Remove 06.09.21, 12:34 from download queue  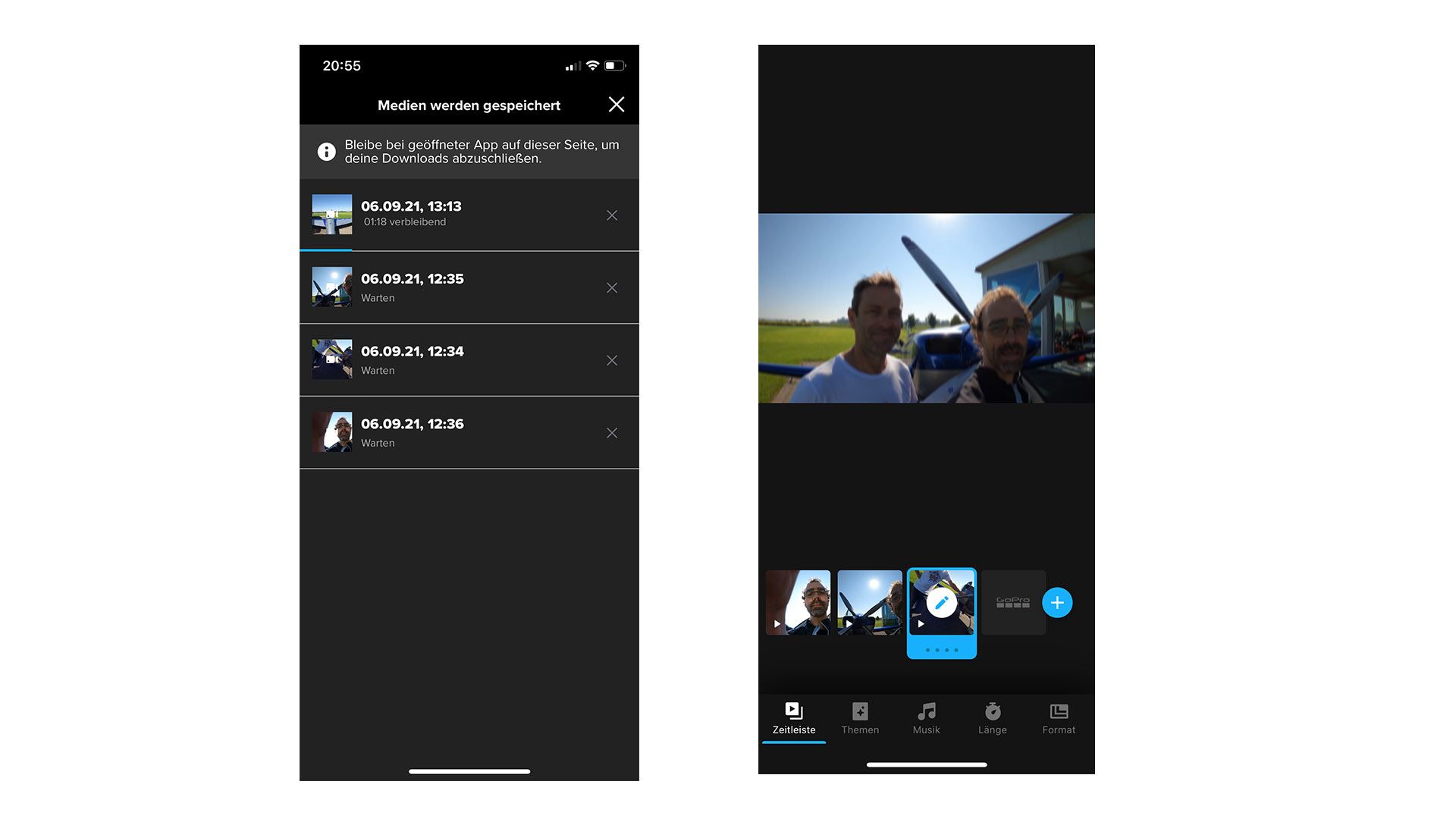[611, 361]
